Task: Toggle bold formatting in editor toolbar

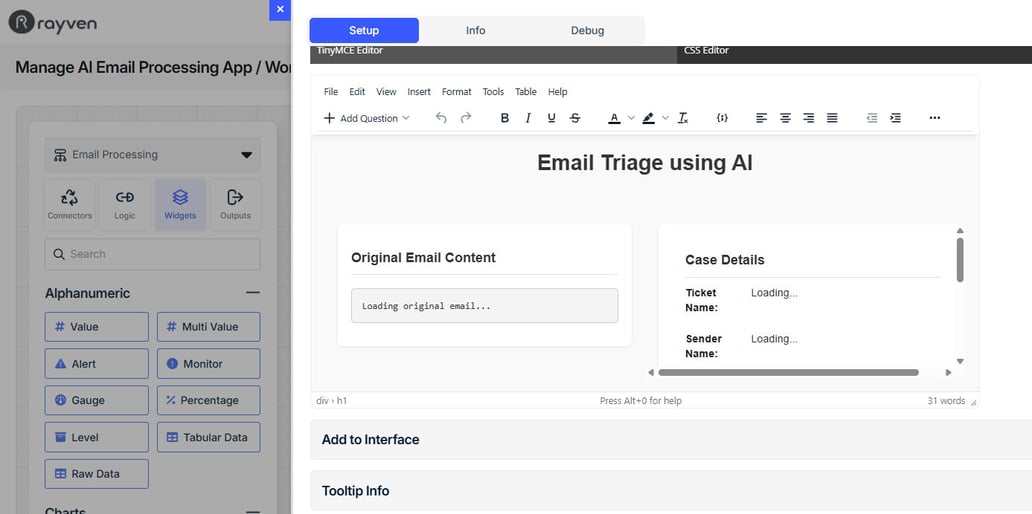Action: click(x=504, y=118)
